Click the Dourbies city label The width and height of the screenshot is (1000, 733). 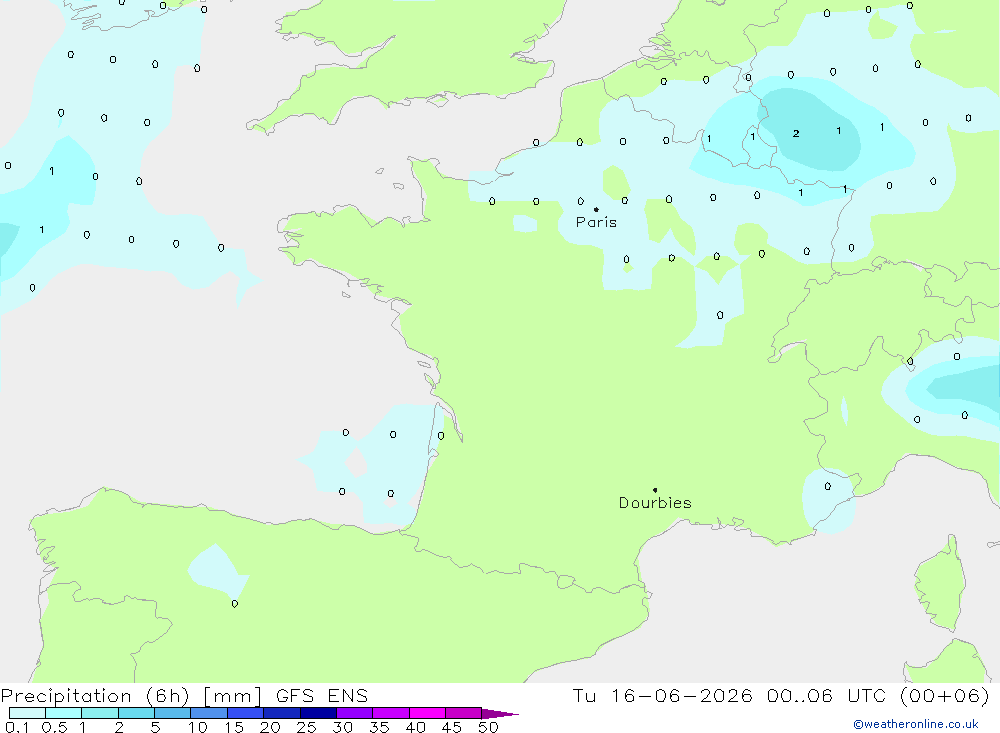pos(655,503)
